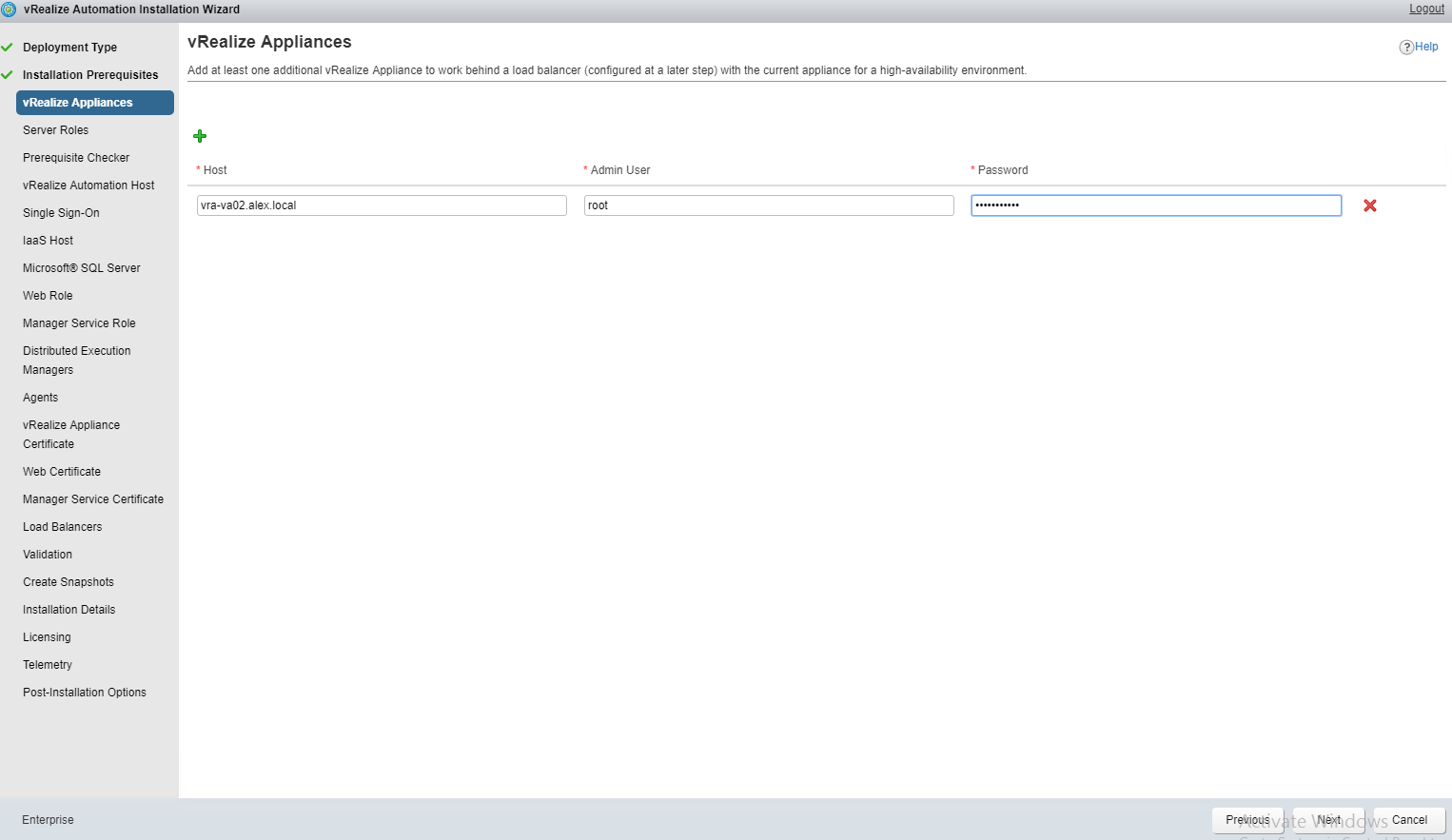Cancel the installation wizard
Screen dimensions: 1452x840
coord(1409,820)
